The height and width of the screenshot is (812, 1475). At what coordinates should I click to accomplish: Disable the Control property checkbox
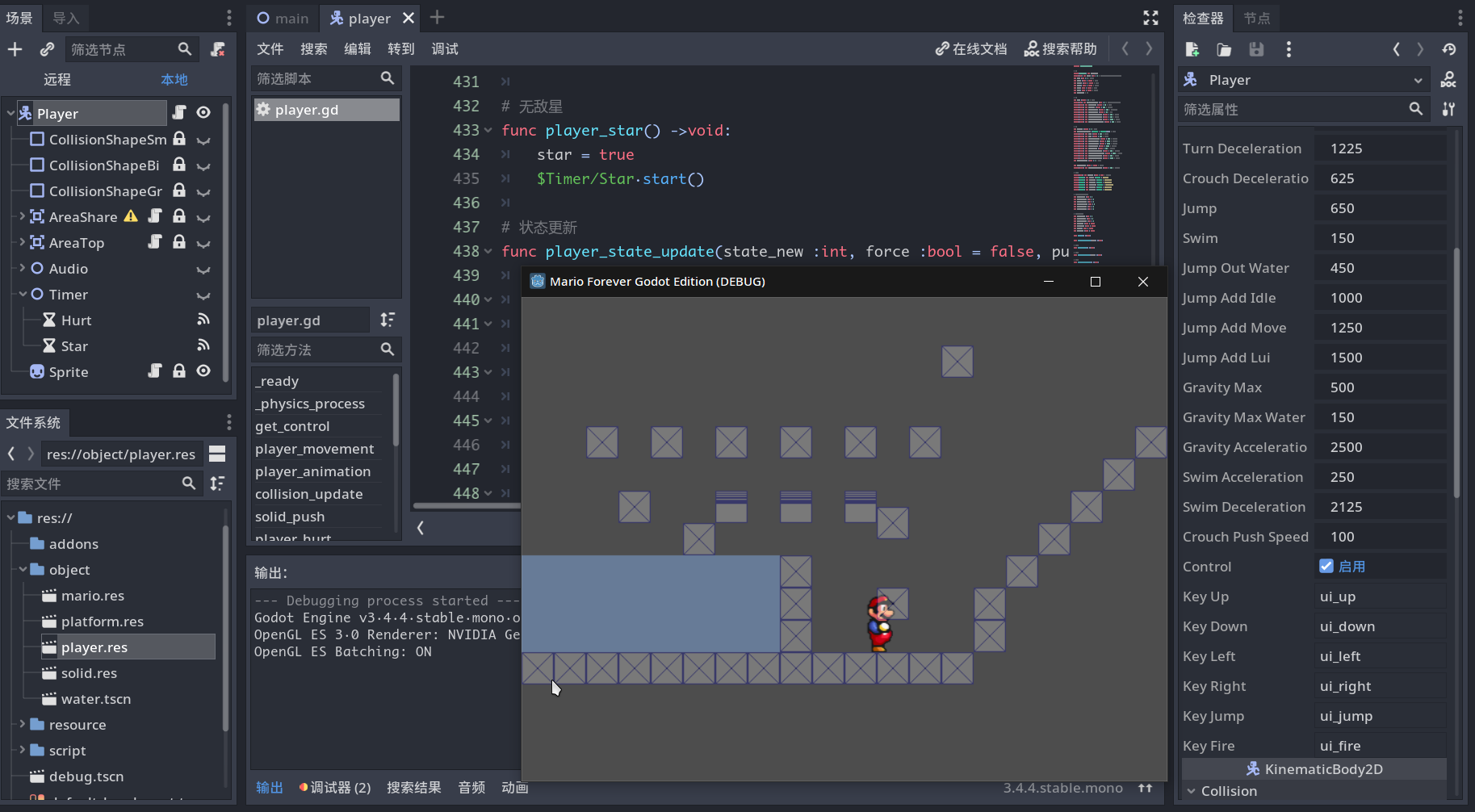click(x=1327, y=566)
